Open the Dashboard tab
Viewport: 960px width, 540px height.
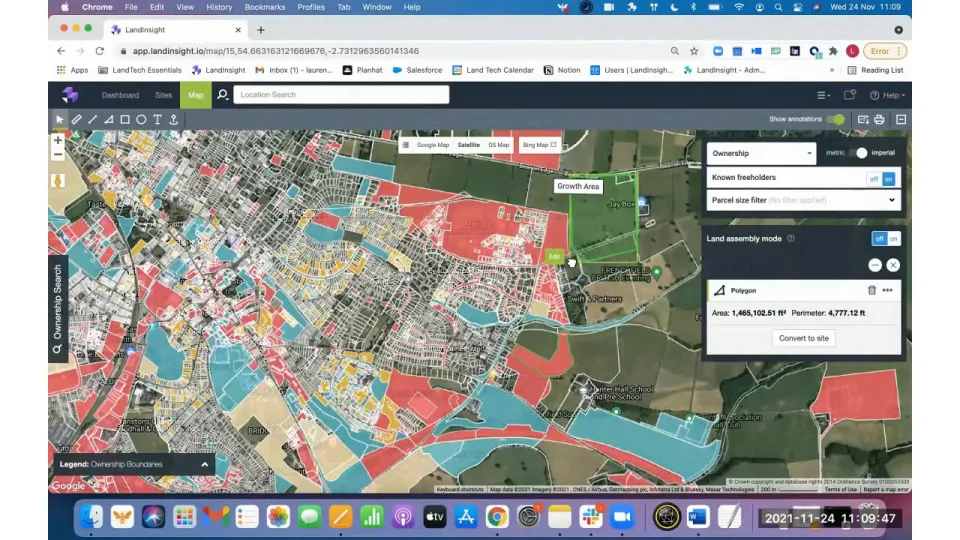(120, 95)
